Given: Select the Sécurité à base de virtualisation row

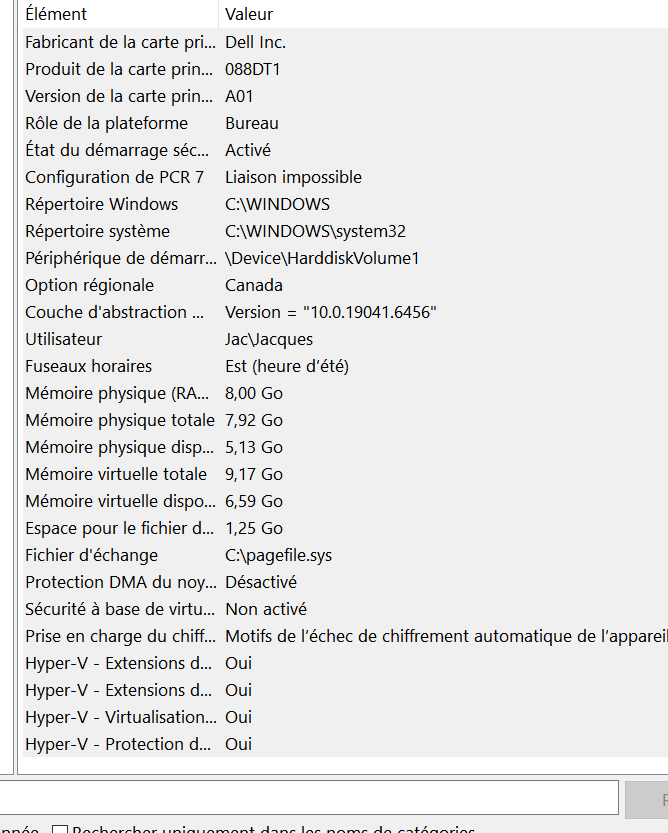Looking at the screenshot, I should coord(345,609).
